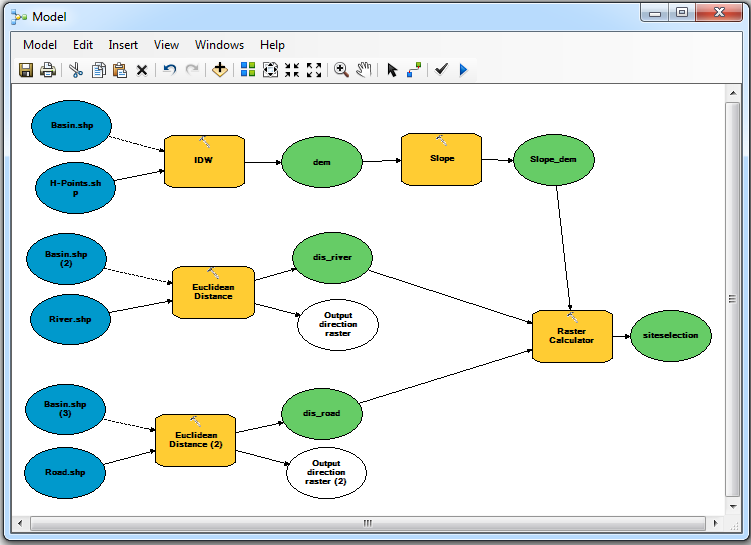The width and height of the screenshot is (751, 545).
Task: Open the Edit menu
Action: 83,45
